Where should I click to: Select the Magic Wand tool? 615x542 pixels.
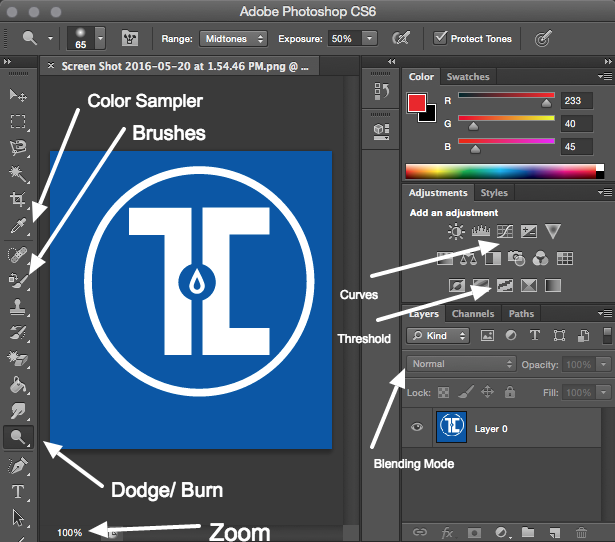coord(18,174)
